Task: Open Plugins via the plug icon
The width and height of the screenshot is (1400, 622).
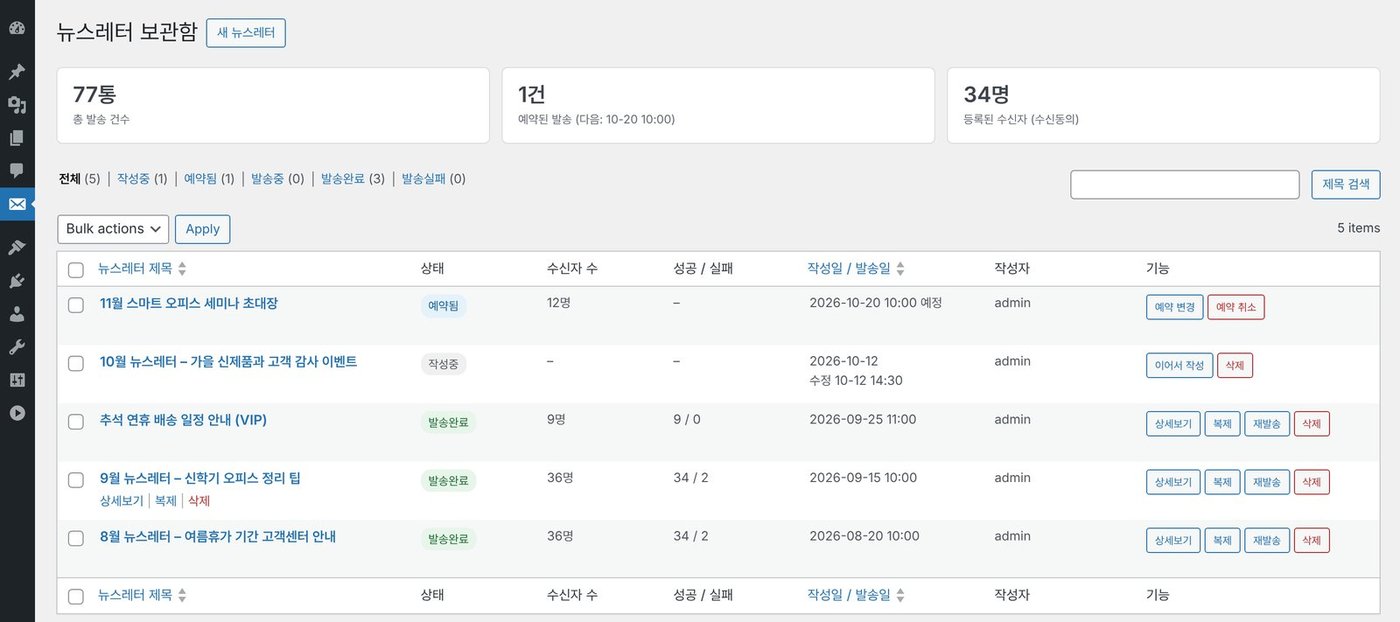Action: tap(17, 281)
